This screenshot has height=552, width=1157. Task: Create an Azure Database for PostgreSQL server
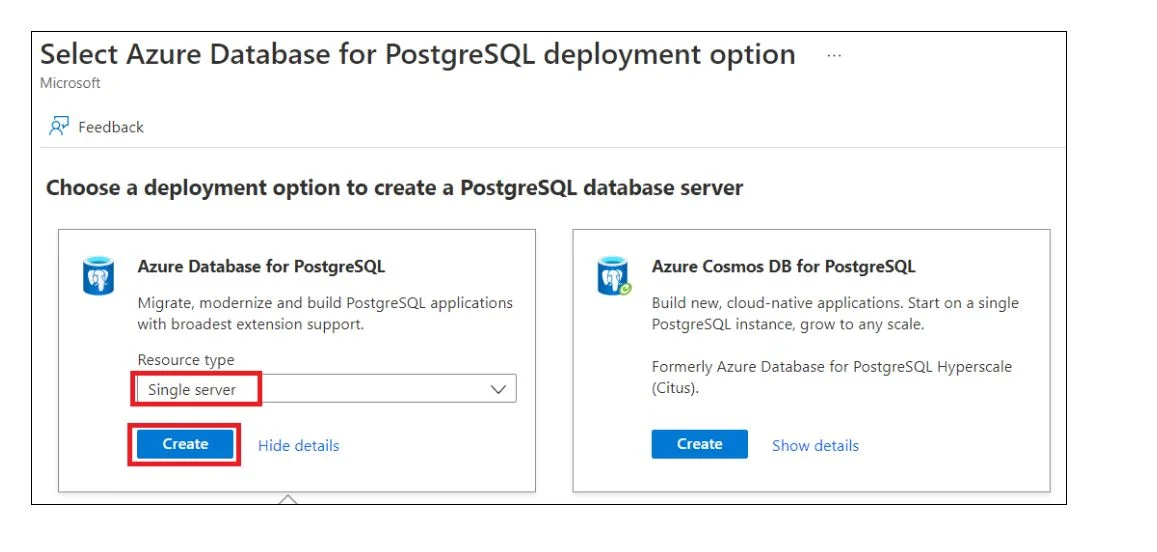tap(185, 444)
